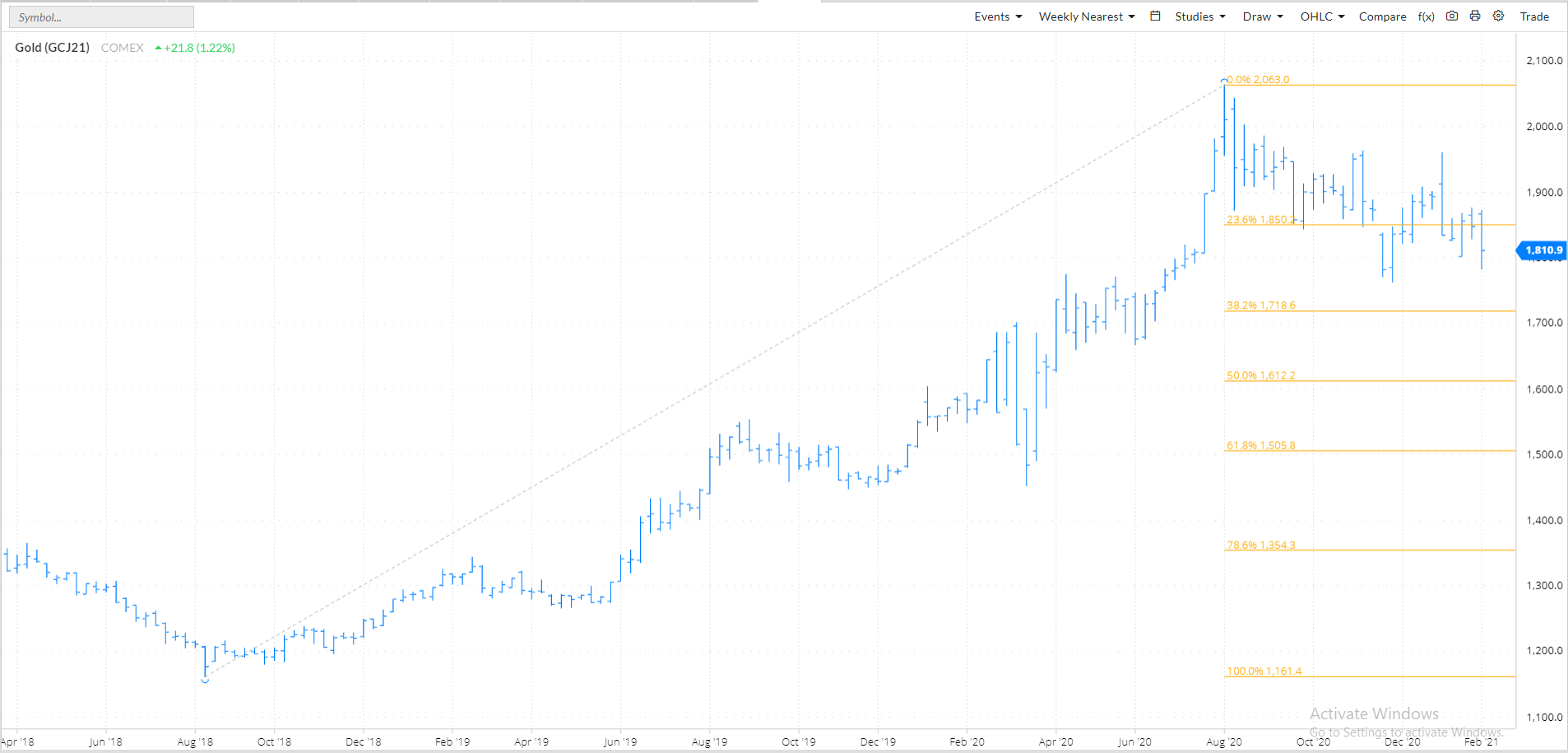The image size is (1568, 753).
Task: Click the Trade button
Action: coord(1534,16)
